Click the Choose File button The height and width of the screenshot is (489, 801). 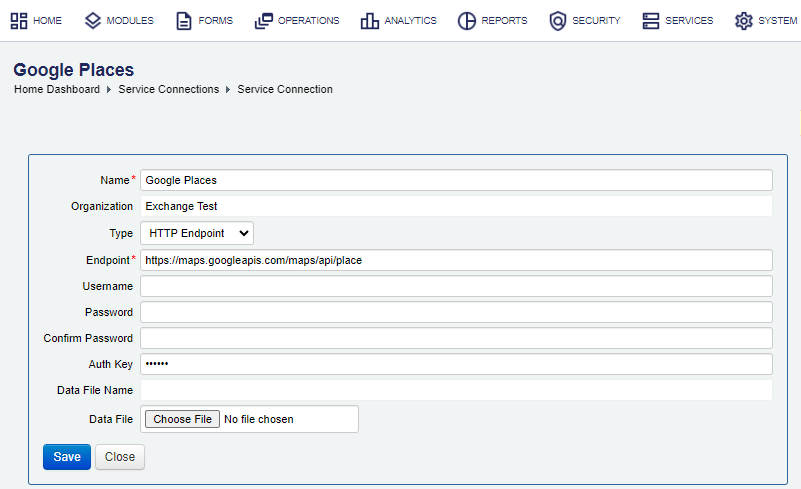tap(182, 419)
